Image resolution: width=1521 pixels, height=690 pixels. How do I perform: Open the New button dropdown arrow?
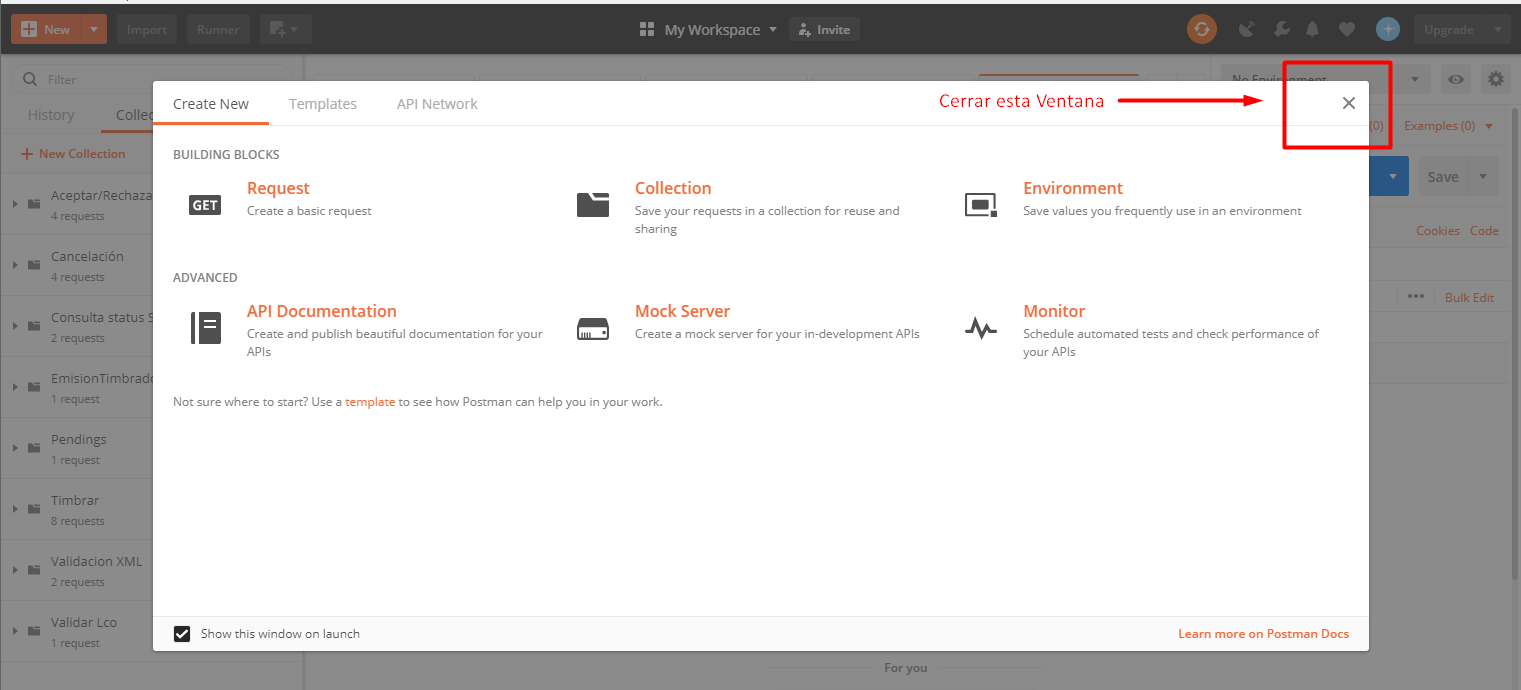[x=94, y=29]
